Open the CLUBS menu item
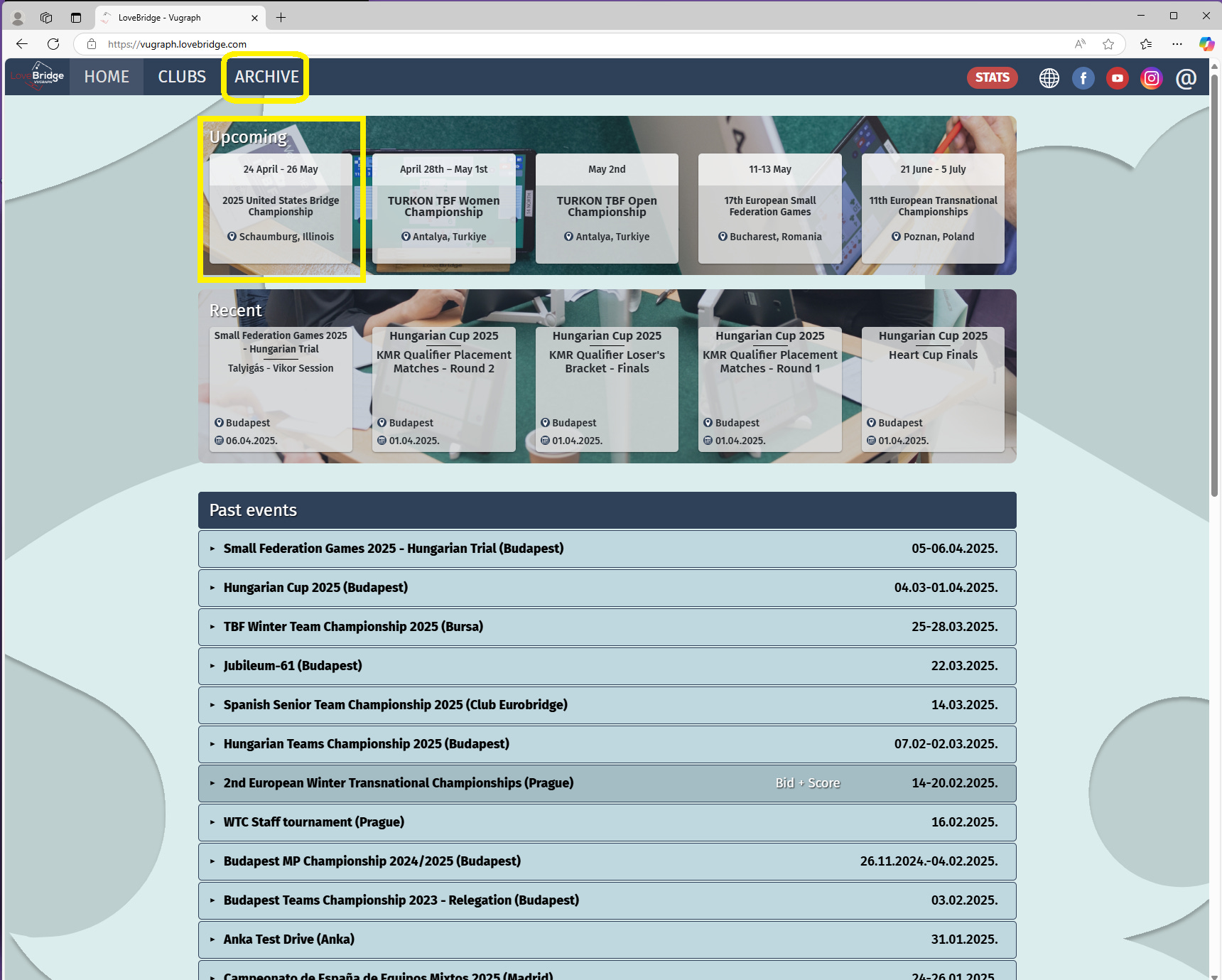Screen dimensions: 1222x980 182,77
